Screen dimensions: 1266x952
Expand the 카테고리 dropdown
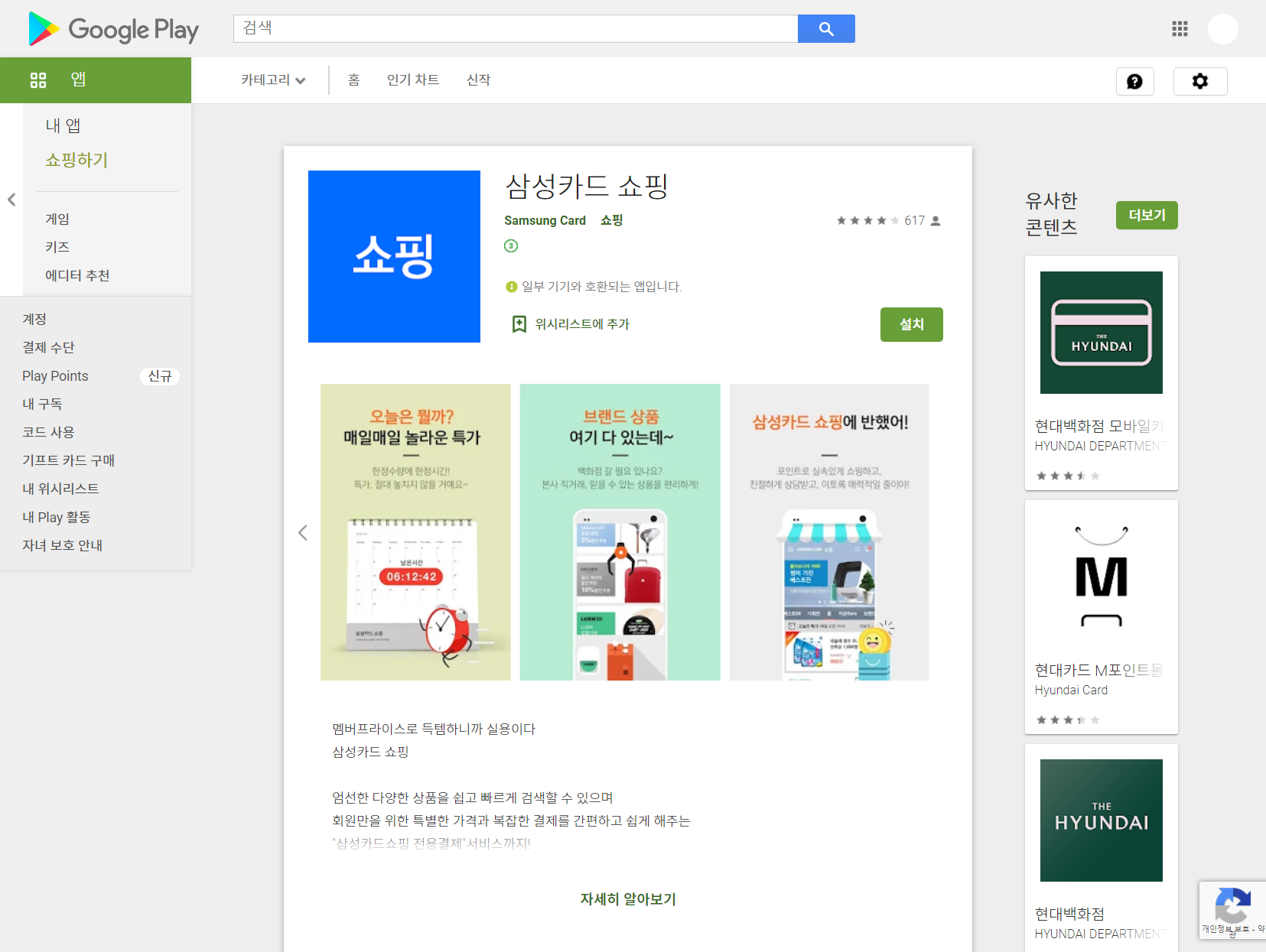point(273,80)
